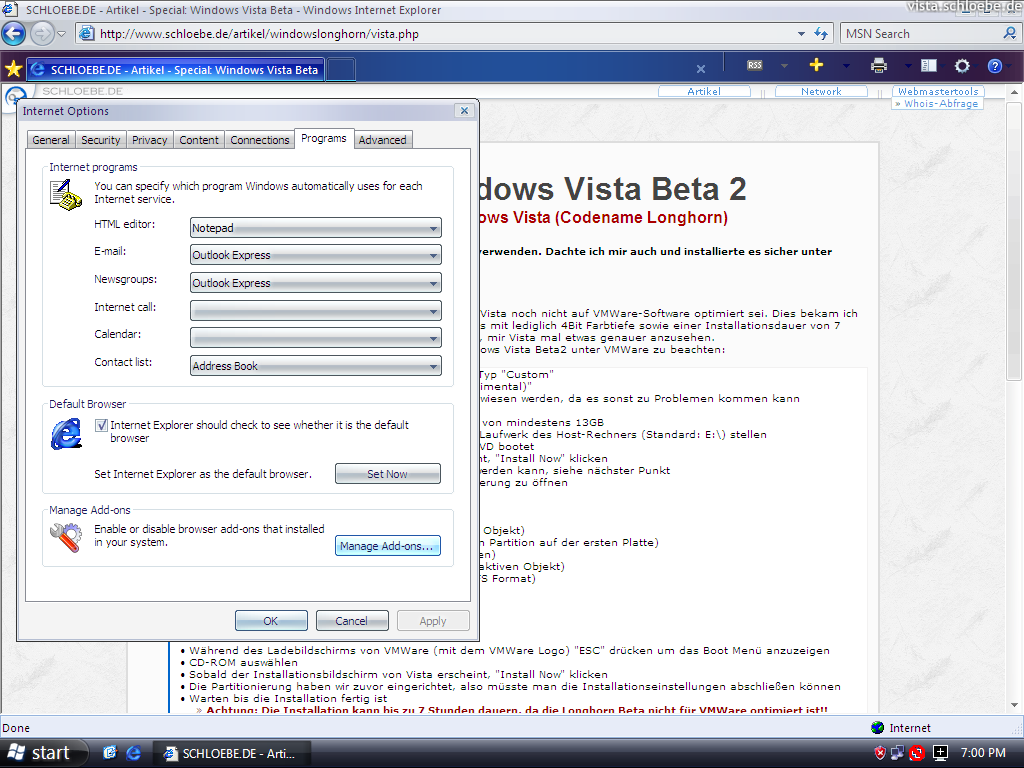Cancel the Internet Options dialog

(352, 620)
